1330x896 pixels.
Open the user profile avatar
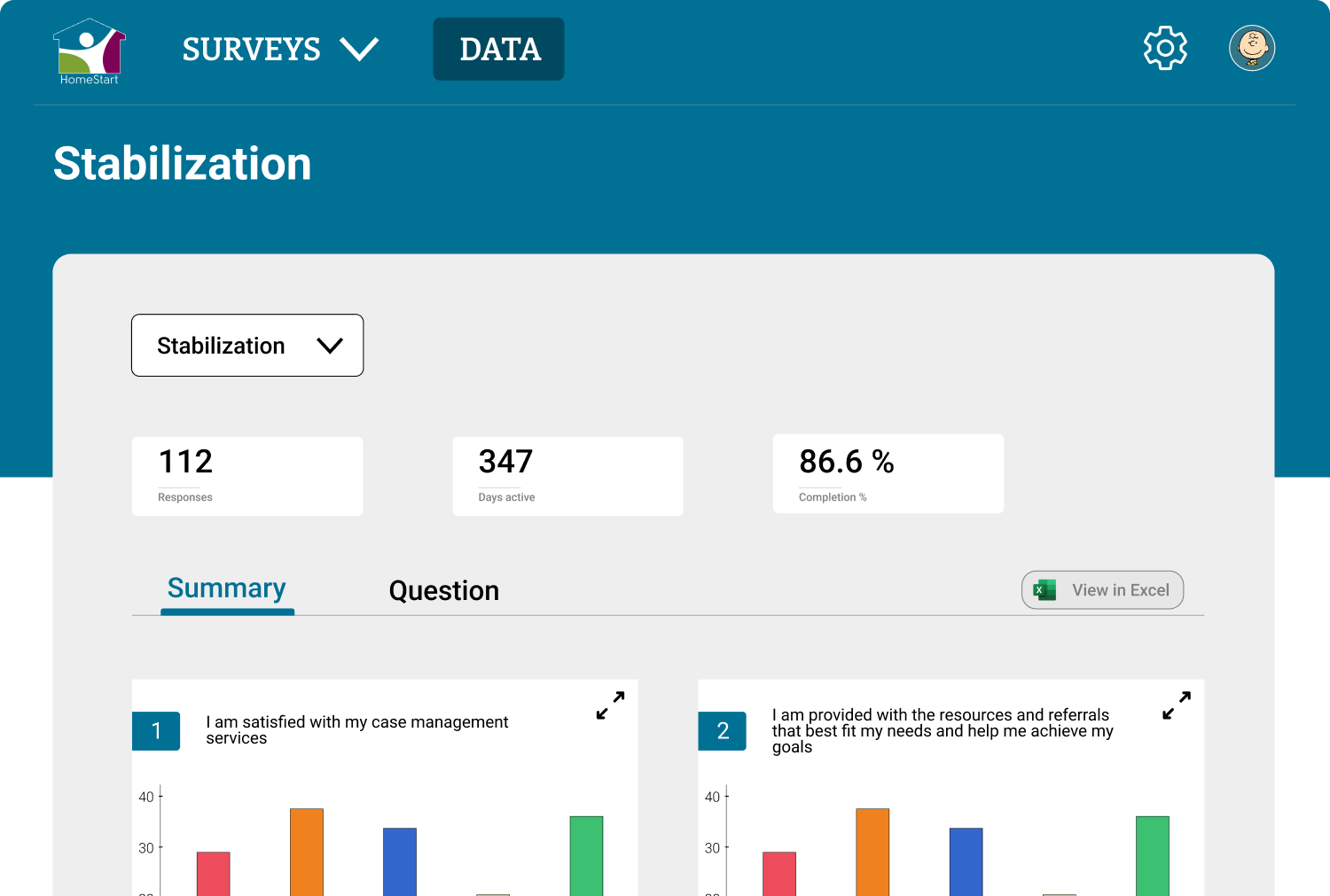click(1252, 48)
